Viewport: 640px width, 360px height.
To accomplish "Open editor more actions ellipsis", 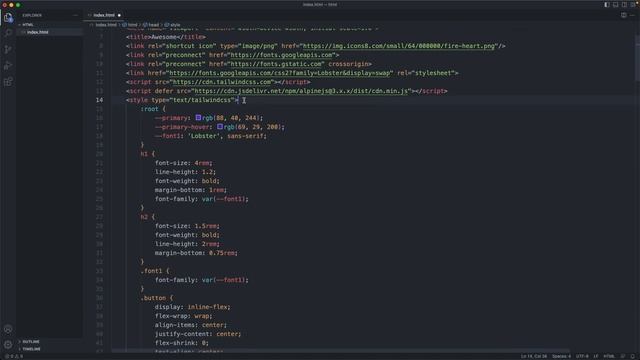I will click(632, 15).
